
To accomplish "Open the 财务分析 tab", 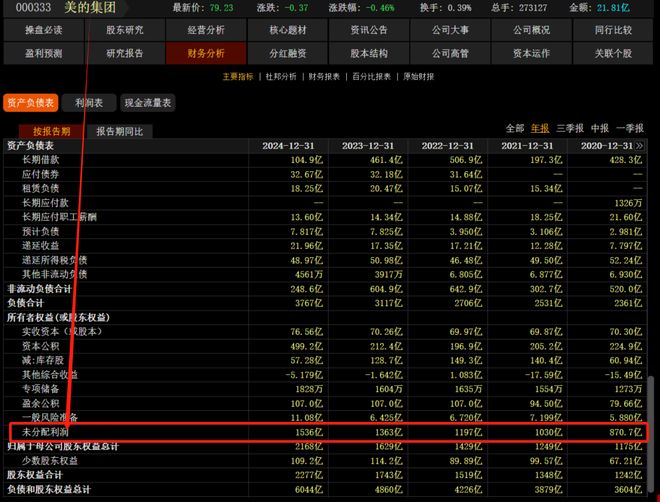I will pos(207,53).
